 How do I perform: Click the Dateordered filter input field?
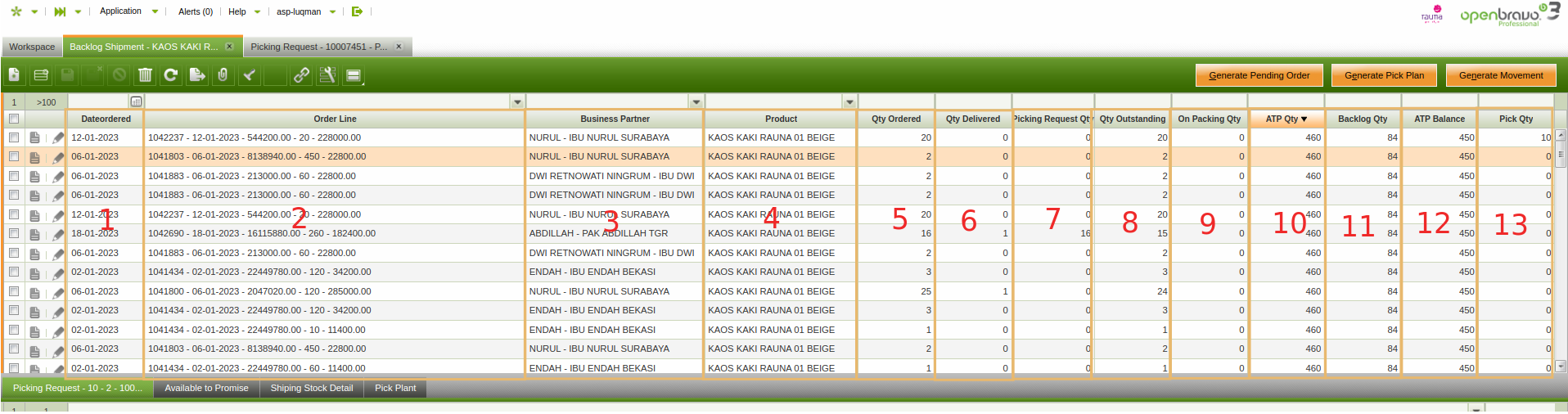[98, 102]
